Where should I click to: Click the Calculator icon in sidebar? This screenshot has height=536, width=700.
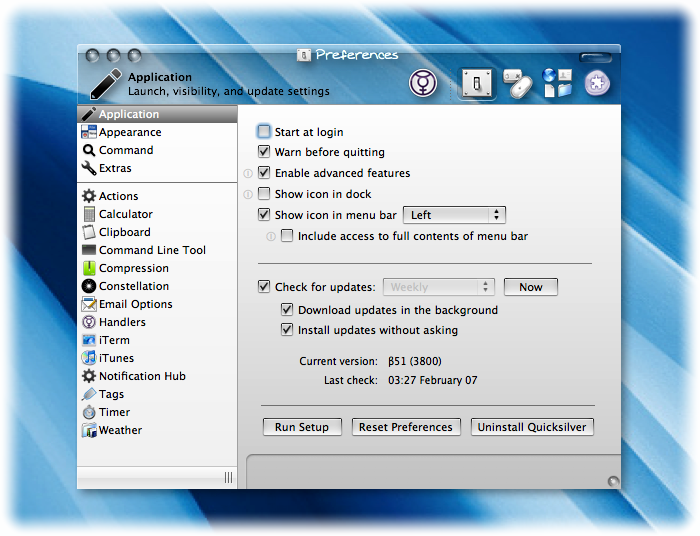(x=89, y=214)
